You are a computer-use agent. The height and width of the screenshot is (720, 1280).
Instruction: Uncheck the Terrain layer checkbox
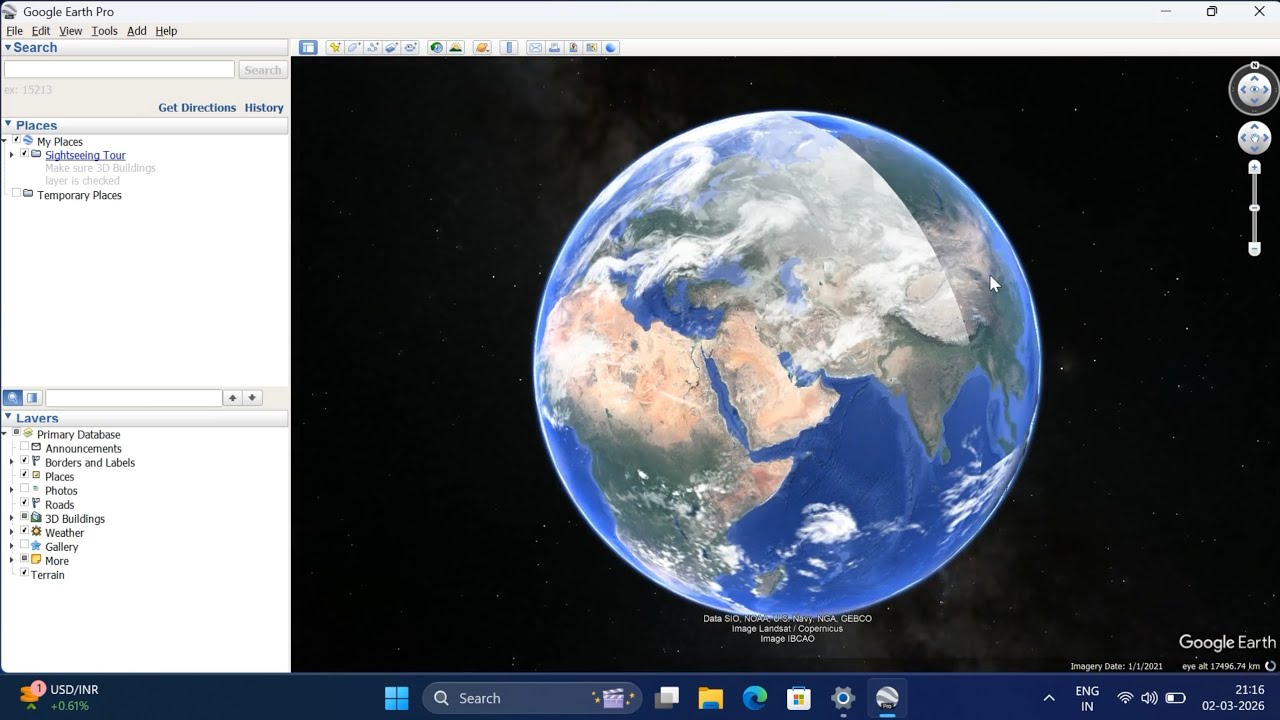point(25,574)
